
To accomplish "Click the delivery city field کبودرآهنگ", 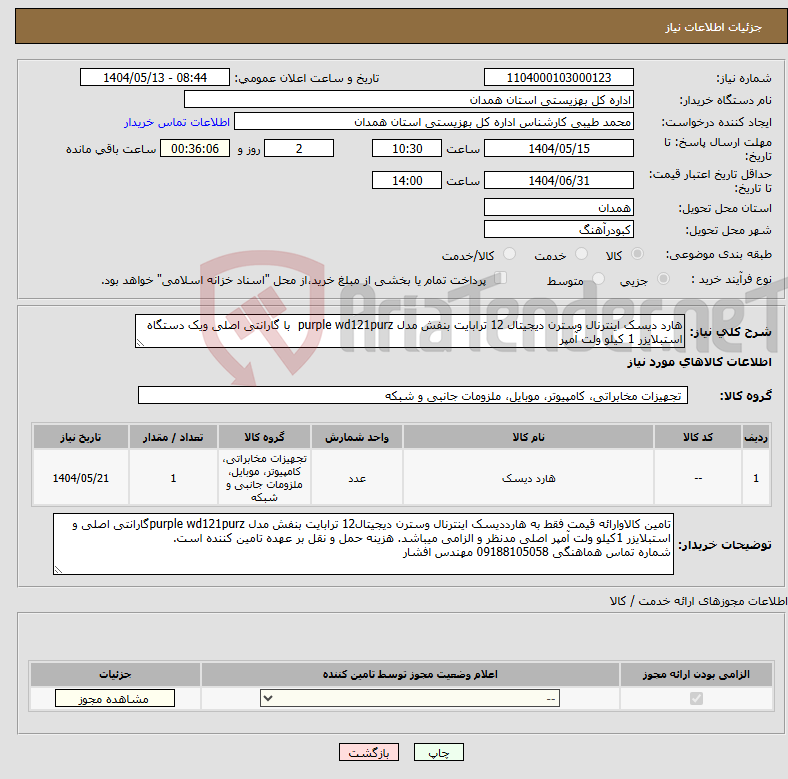I will 558,229.
